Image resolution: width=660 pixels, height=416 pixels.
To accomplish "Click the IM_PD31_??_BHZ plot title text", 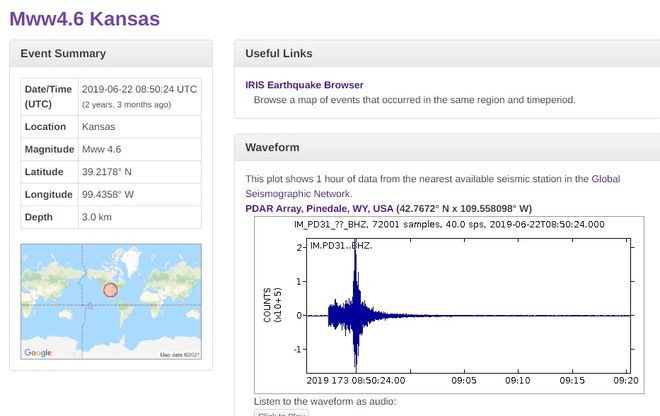I will tap(449, 224).
